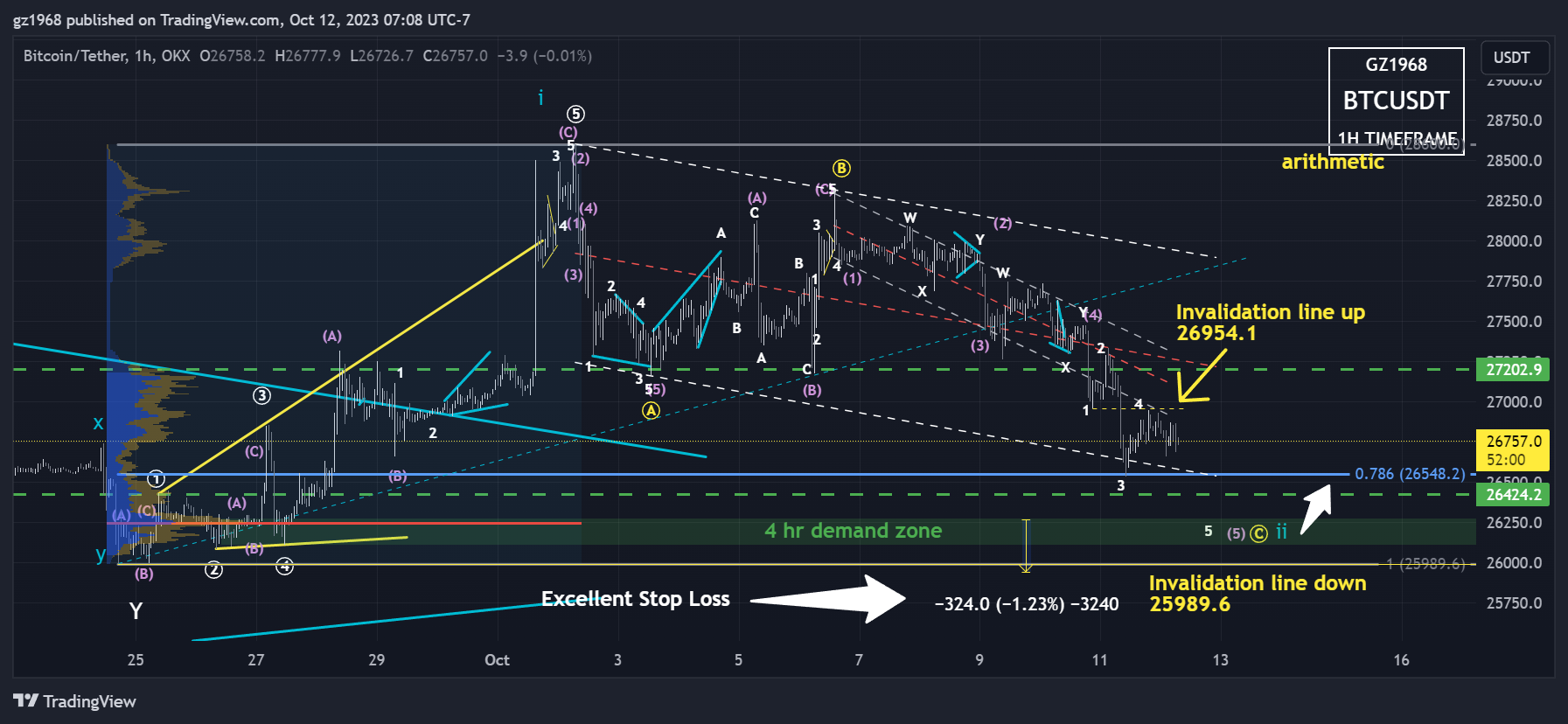This screenshot has width=1568, height=724.
Task: Click the '25' date label on time axis
Action: [136, 660]
